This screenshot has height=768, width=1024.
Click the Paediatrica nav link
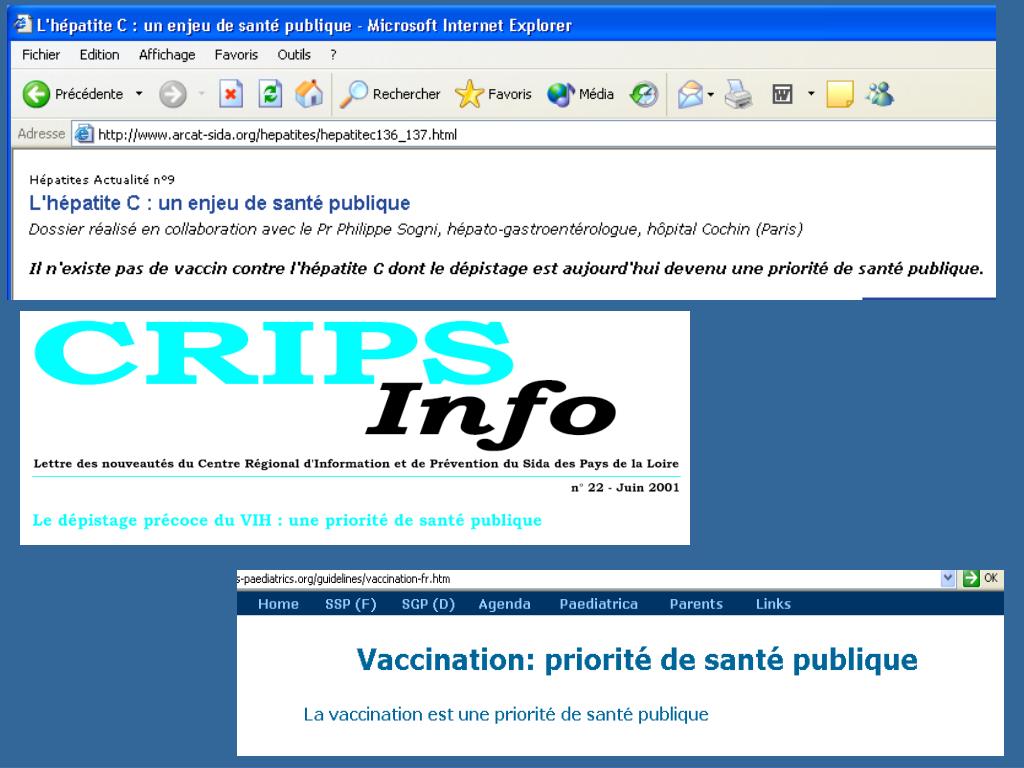click(598, 604)
